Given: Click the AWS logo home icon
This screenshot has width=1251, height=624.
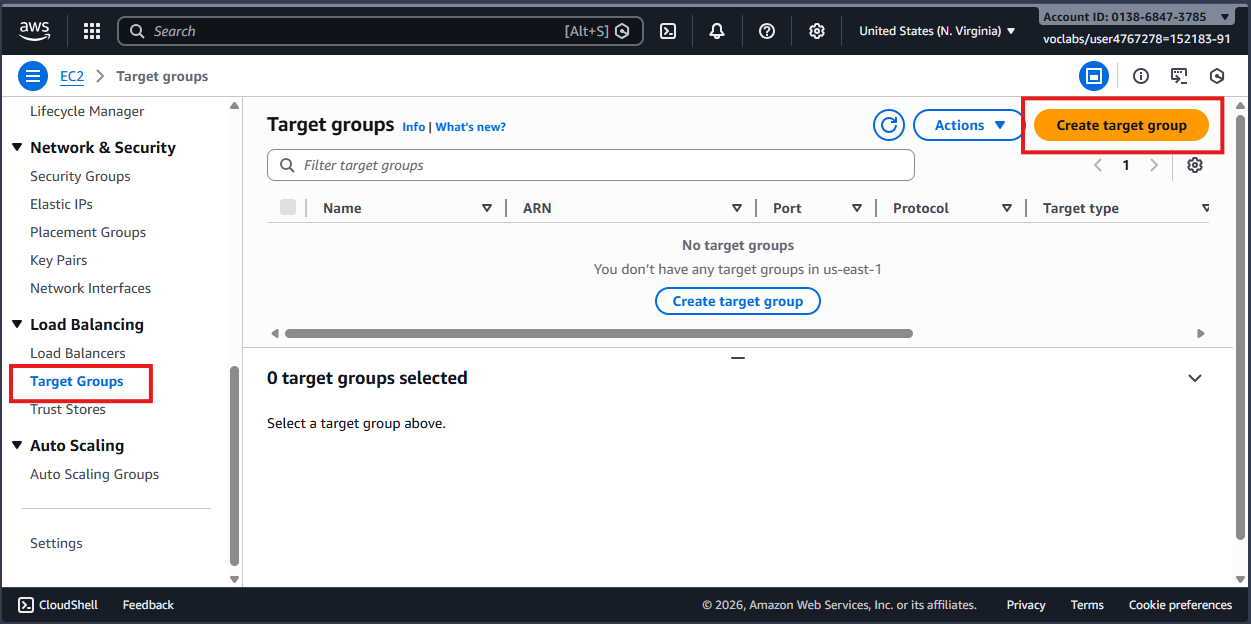Looking at the screenshot, I should [34, 31].
